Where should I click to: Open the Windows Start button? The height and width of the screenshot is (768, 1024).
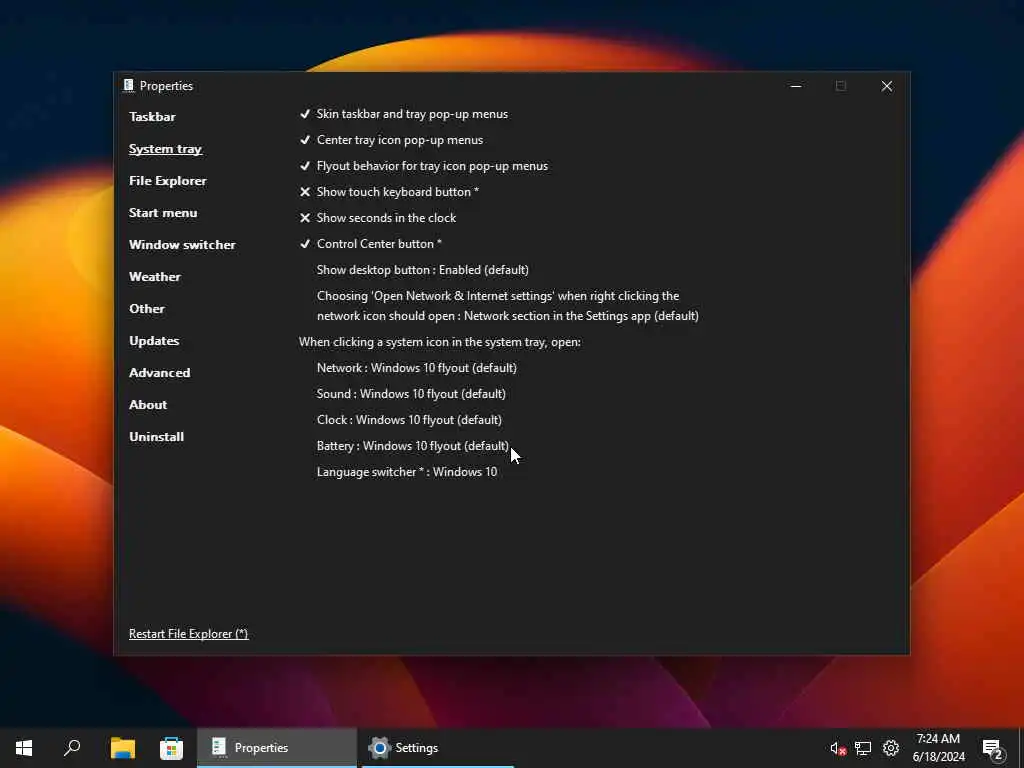point(24,748)
